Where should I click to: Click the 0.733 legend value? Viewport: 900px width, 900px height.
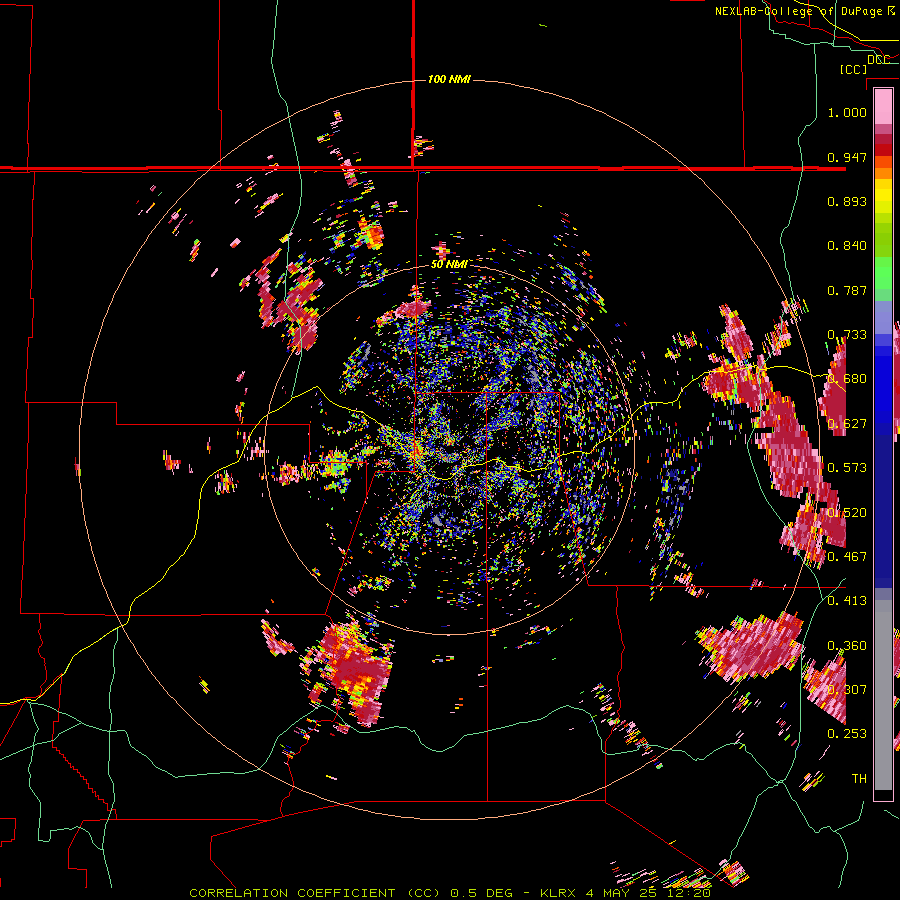pyautogui.click(x=847, y=335)
